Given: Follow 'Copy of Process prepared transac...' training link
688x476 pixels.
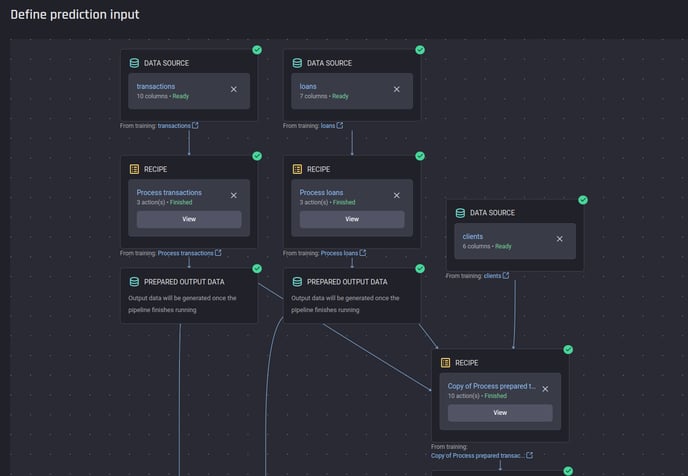Looking at the screenshot, I should pyautogui.click(x=477, y=455).
